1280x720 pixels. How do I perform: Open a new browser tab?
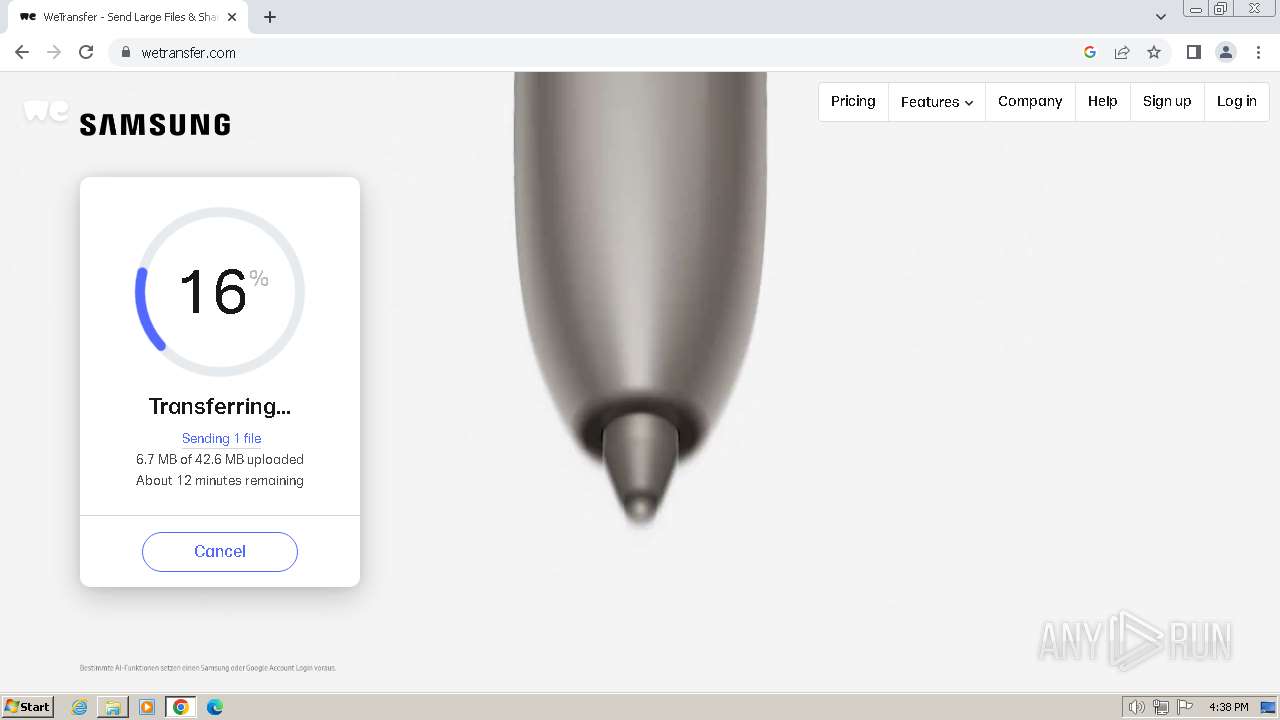[270, 17]
